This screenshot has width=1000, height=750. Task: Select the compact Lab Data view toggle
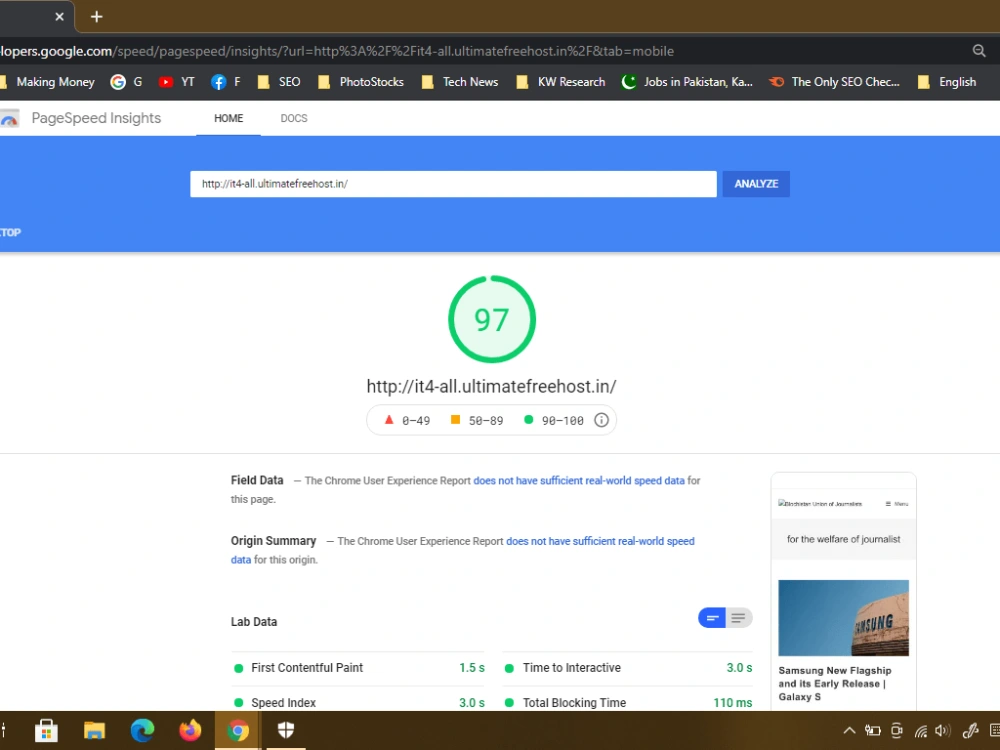pyautogui.click(x=712, y=617)
